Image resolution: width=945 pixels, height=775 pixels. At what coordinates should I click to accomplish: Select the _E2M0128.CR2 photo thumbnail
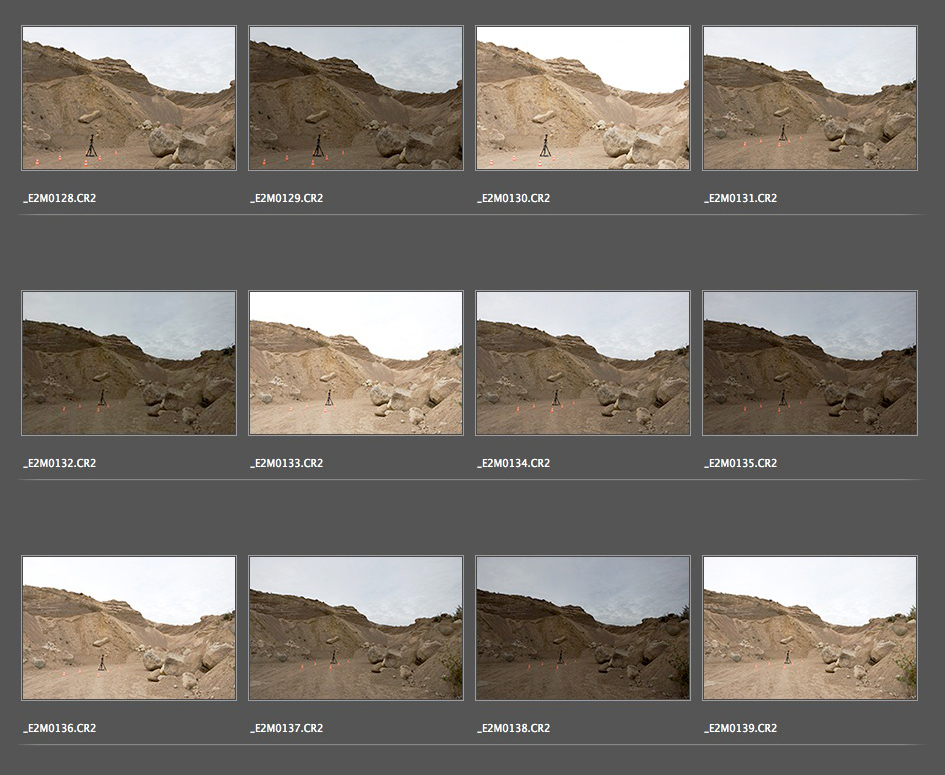click(129, 98)
